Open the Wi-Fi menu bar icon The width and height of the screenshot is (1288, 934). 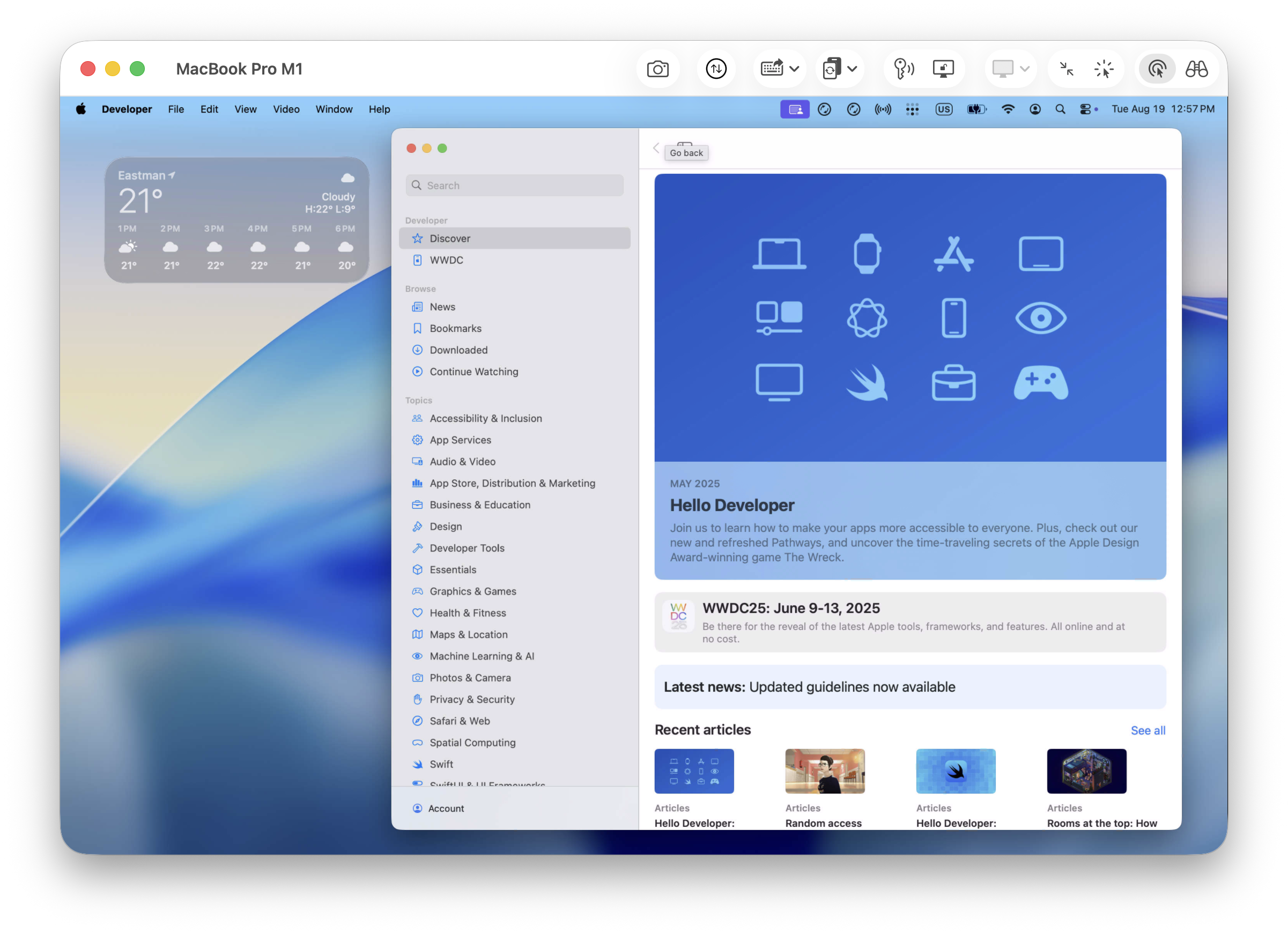click(x=1008, y=109)
